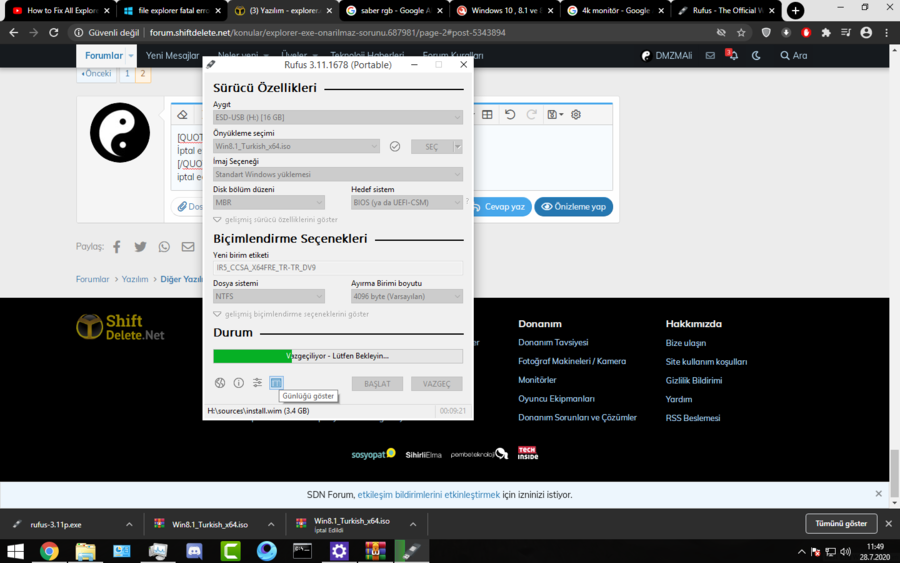Open new Chrome tab plus button

796,10
